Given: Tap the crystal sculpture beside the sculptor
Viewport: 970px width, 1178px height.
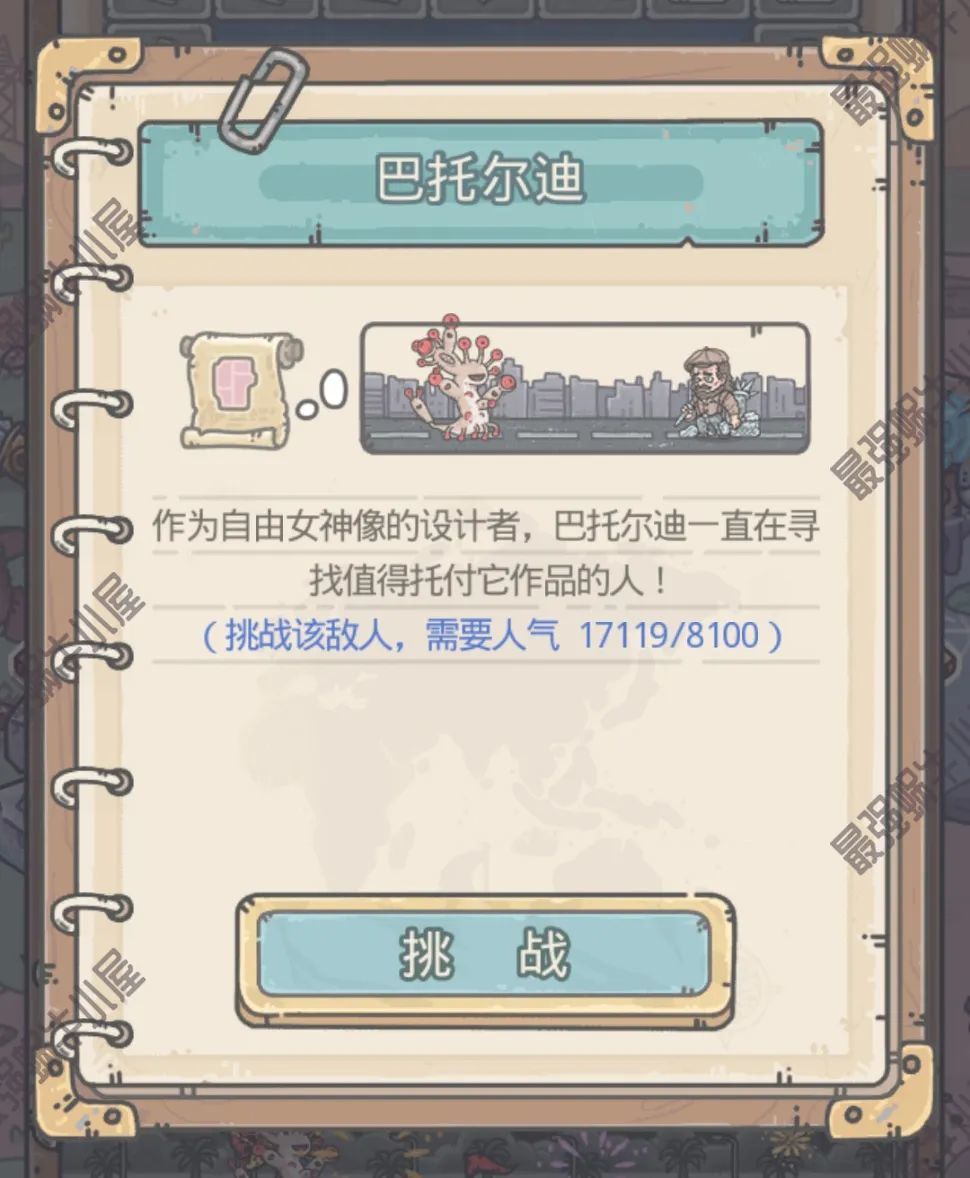Looking at the screenshot, I should pyautogui.click(x=749, y=406).
